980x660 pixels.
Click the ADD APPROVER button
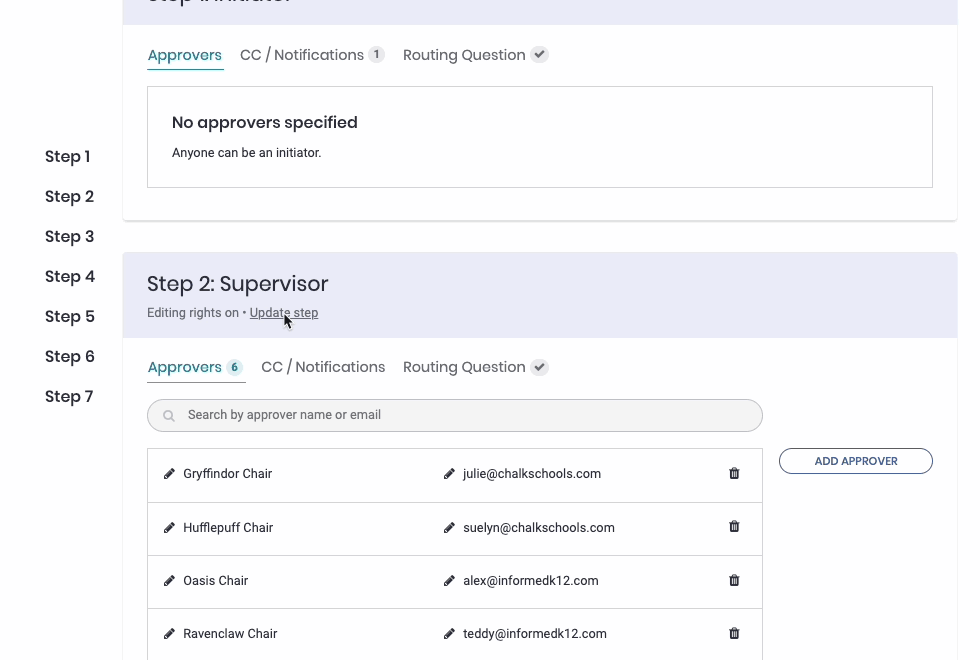856,461
